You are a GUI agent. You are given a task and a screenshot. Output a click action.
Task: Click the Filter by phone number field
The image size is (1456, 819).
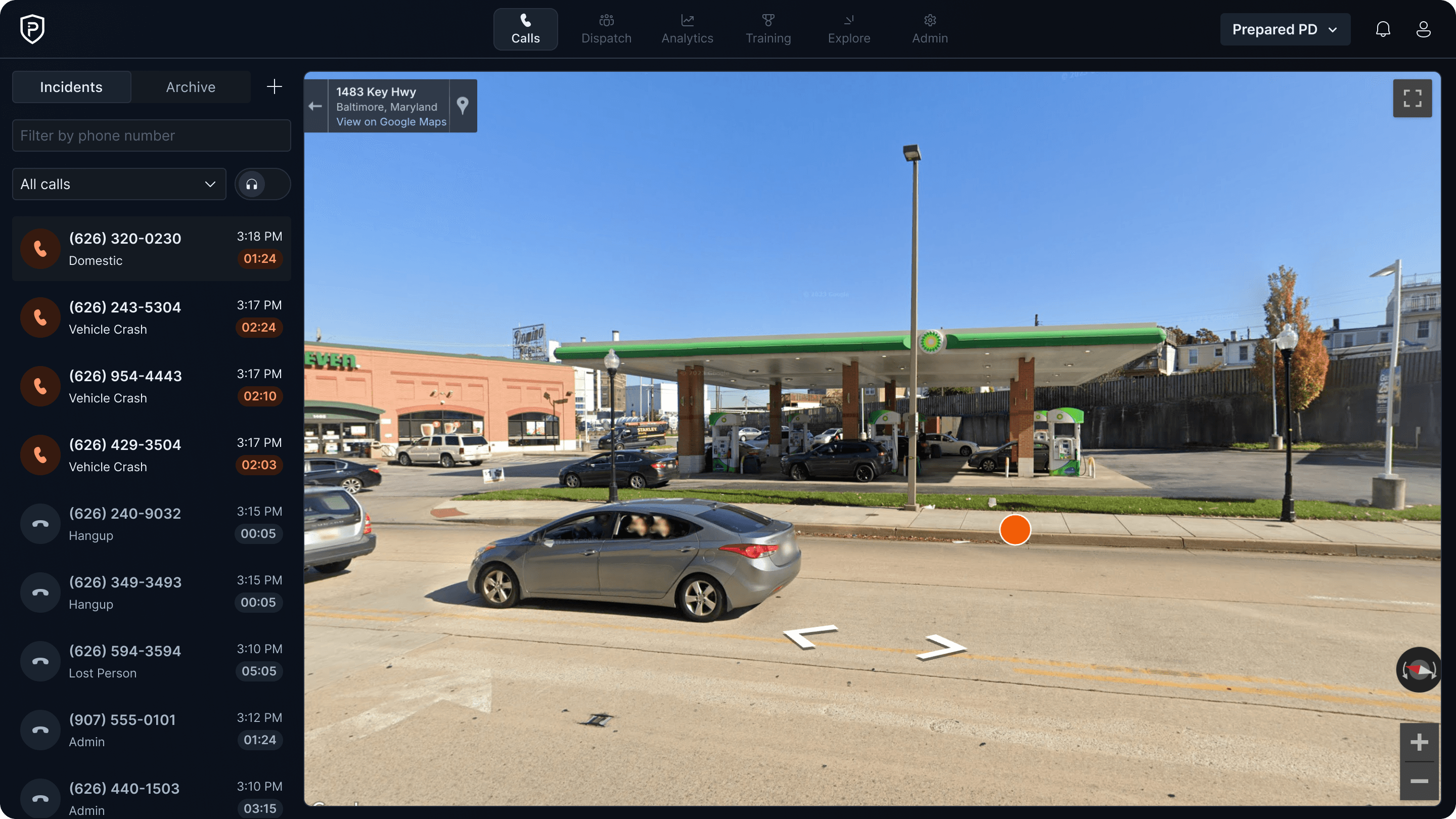152,135
